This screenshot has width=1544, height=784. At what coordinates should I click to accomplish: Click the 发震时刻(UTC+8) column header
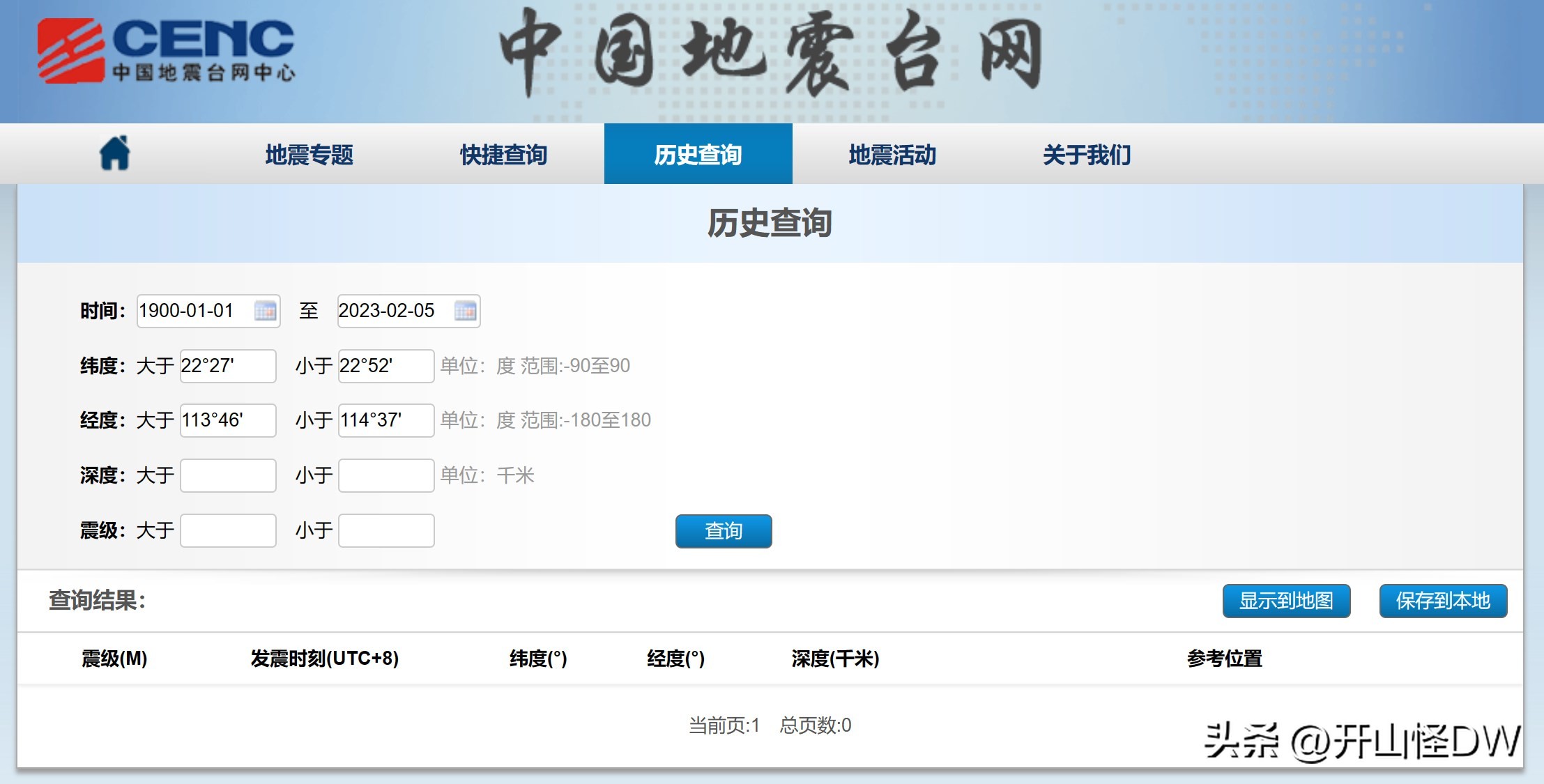coord(325,659)
